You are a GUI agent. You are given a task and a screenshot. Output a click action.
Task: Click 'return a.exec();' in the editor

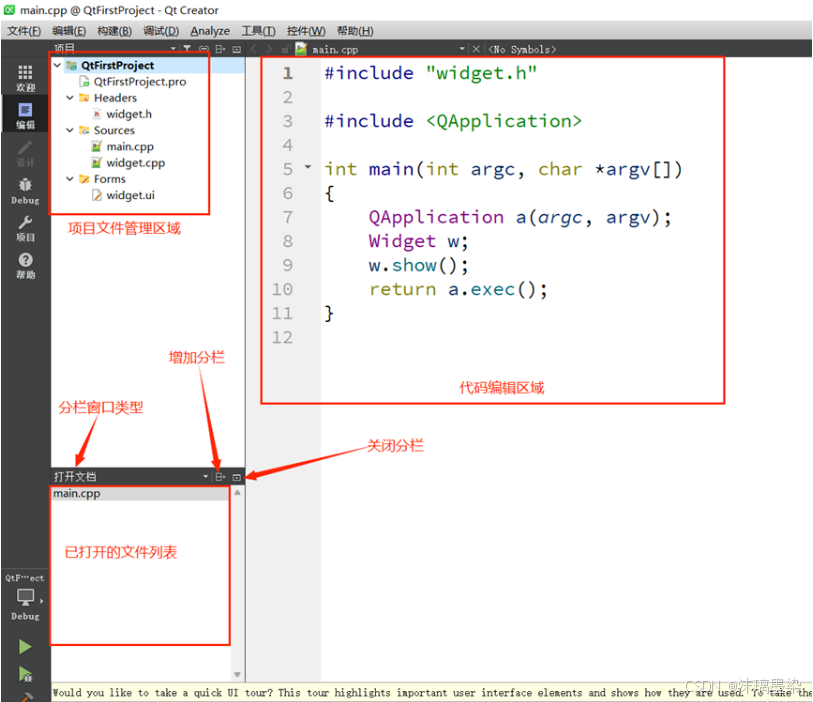coord(458,289)
